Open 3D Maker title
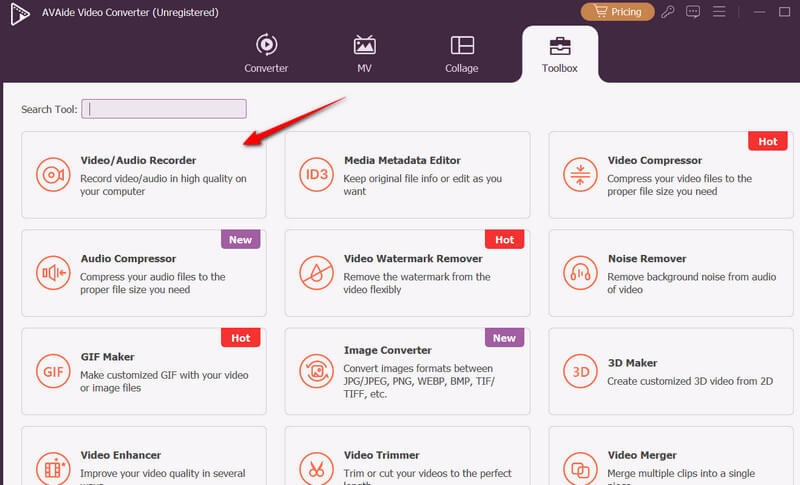The height and width of the screenshot is (485, 800). (632, 363)
